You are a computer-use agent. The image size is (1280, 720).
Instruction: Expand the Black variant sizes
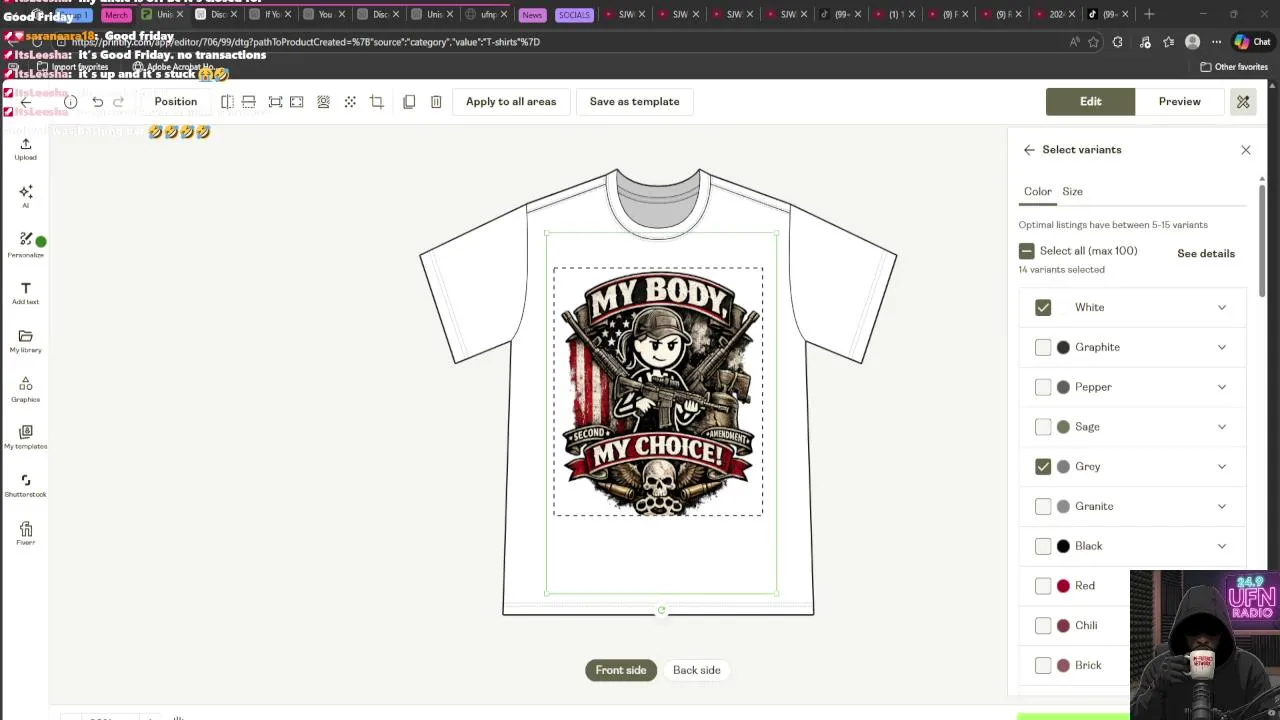point(1222,546)
